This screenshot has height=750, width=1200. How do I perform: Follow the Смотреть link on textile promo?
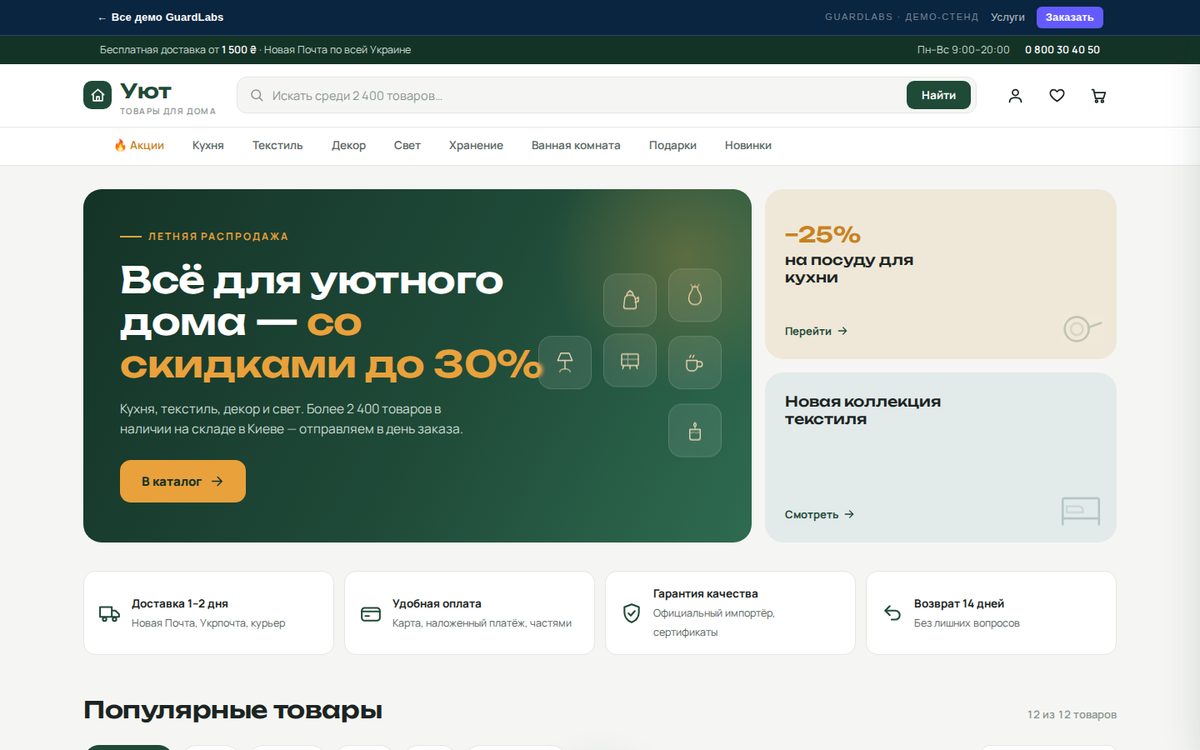point(820,514)
